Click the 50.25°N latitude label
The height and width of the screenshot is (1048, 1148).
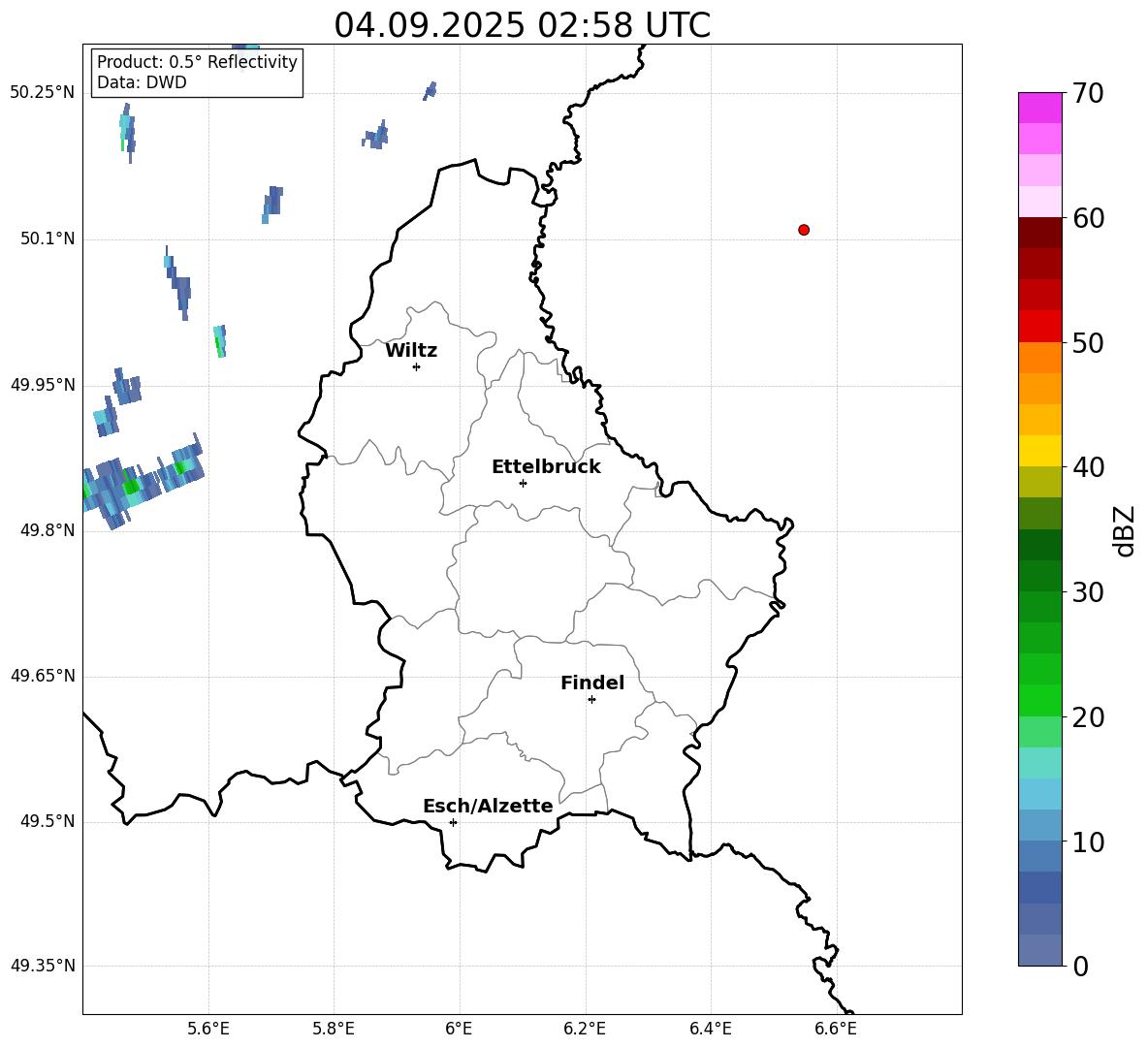coord(43,93)
